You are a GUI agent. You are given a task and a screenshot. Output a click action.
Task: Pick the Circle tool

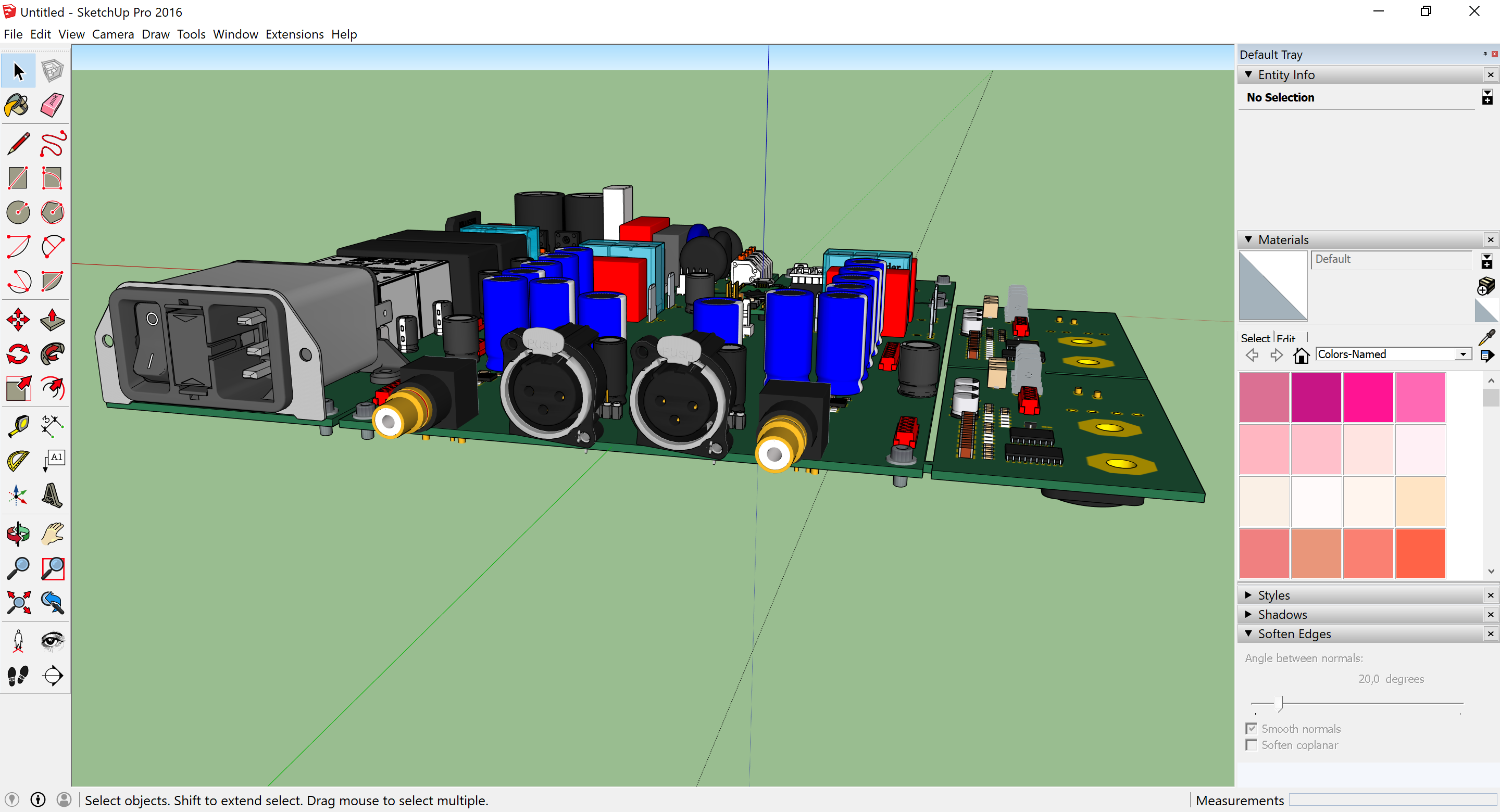coord(18,212)
